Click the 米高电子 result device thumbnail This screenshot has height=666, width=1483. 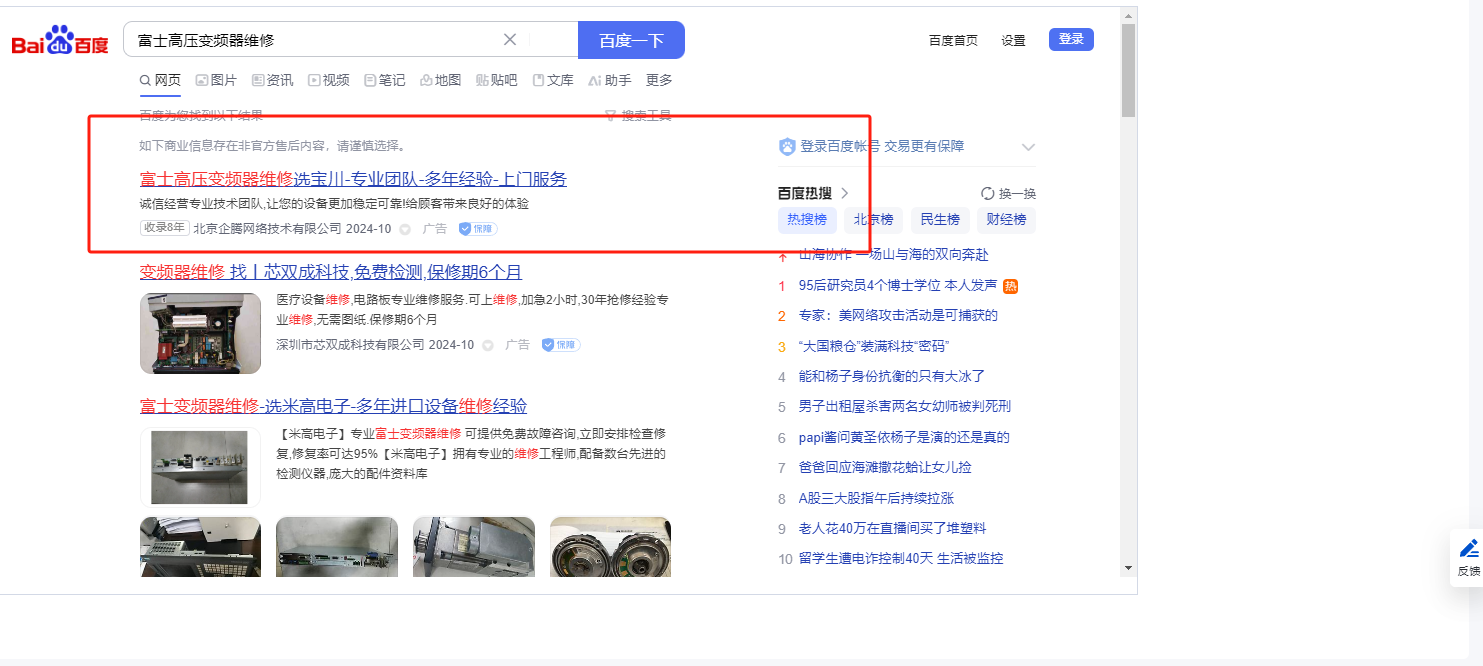tap(200, 467)
